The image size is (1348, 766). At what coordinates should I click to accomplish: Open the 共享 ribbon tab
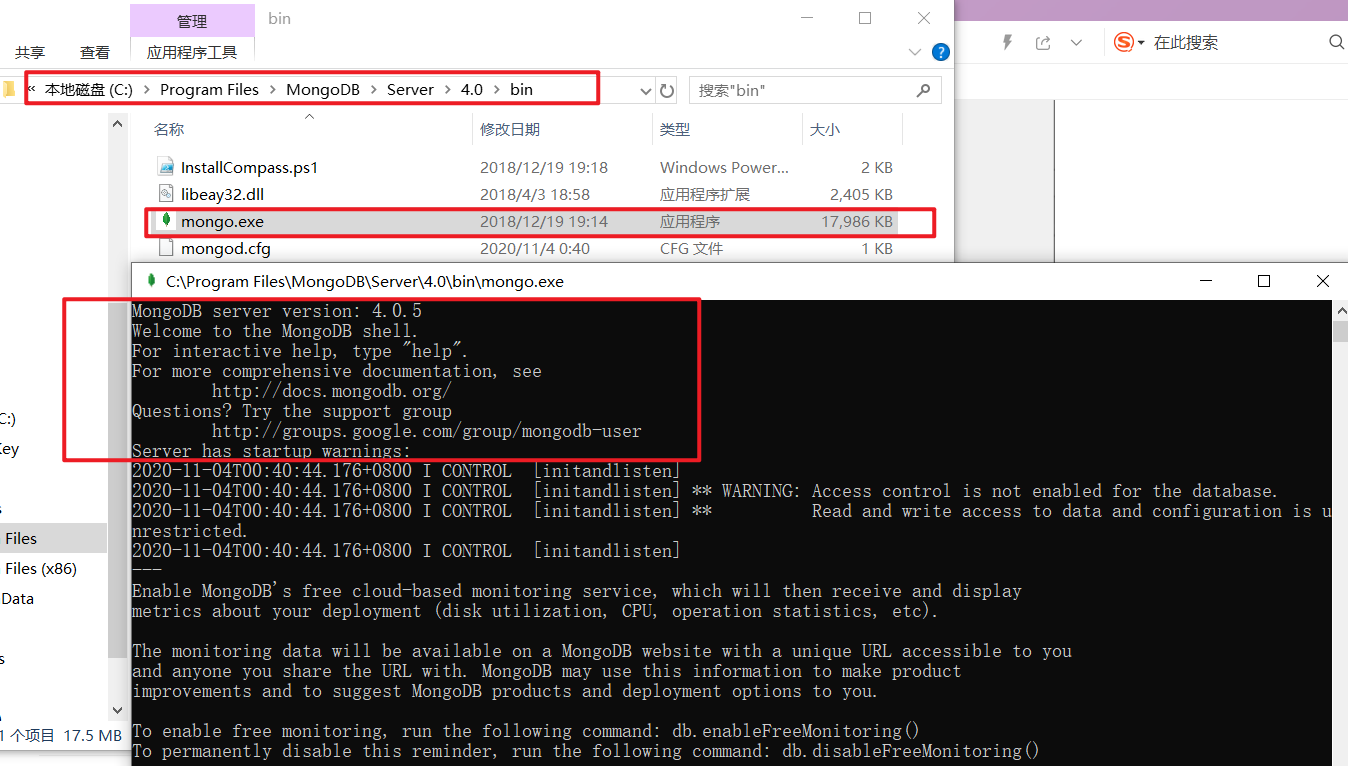30,52
